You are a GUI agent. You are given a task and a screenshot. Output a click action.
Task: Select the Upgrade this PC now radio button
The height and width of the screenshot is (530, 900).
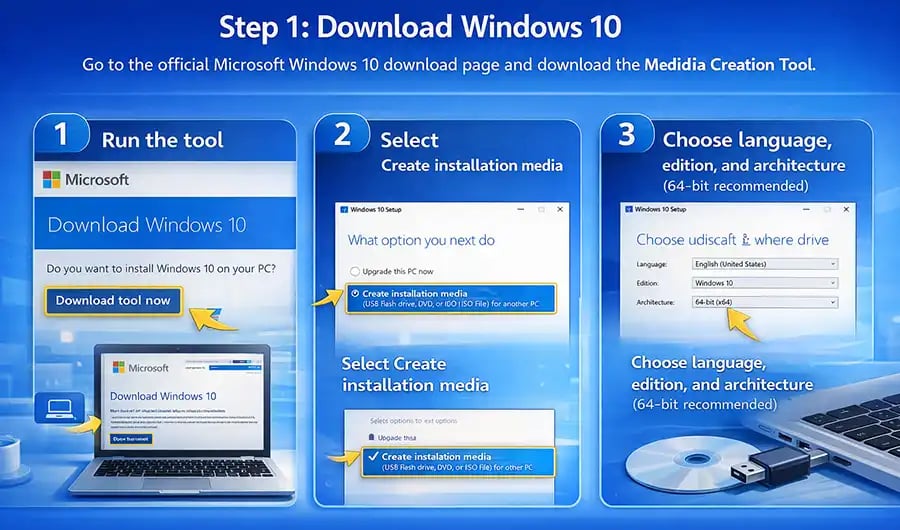pyautogui.click(x=355, y=271)
